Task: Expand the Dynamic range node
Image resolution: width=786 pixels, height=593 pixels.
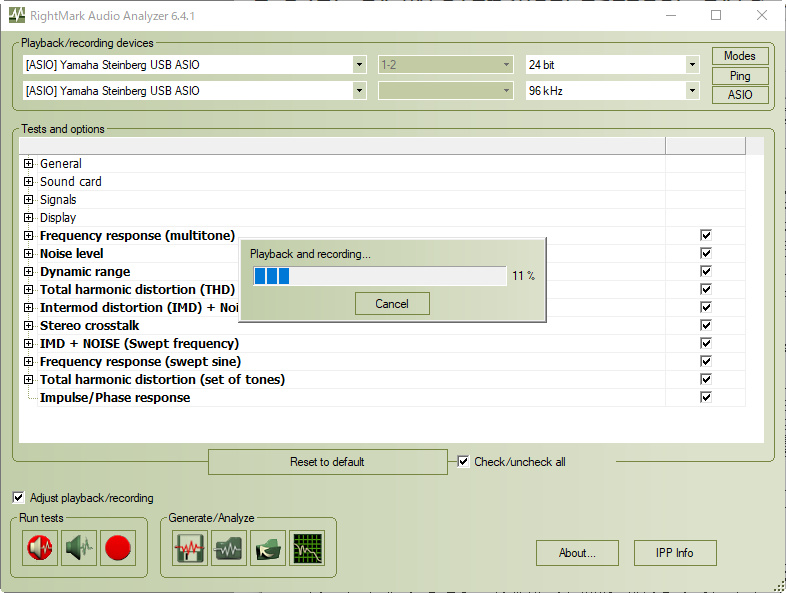Action: [29, 272]
